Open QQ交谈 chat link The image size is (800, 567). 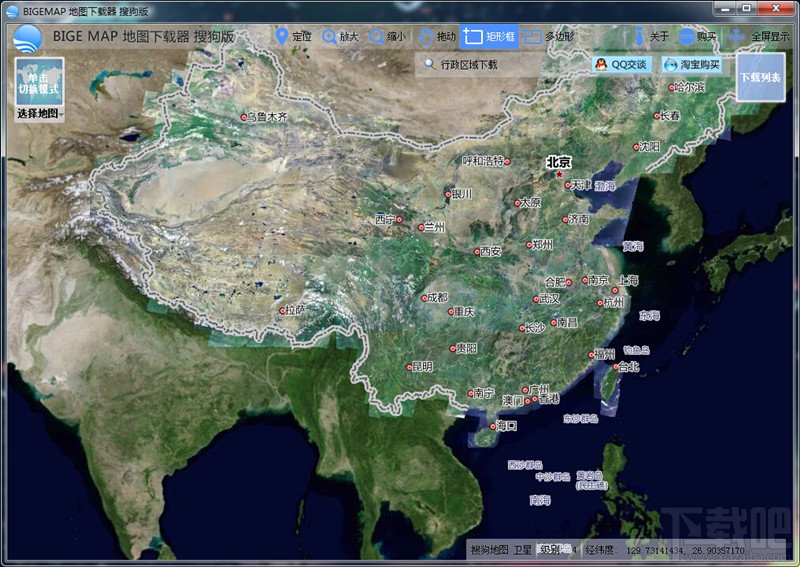(621, 65)
